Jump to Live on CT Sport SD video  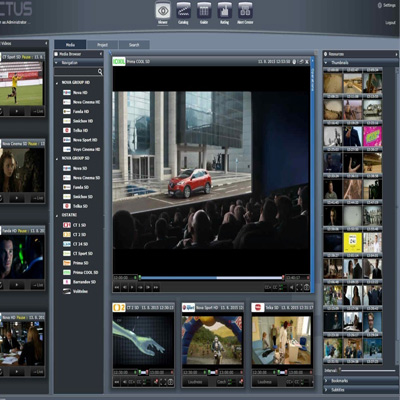[37, 111]
